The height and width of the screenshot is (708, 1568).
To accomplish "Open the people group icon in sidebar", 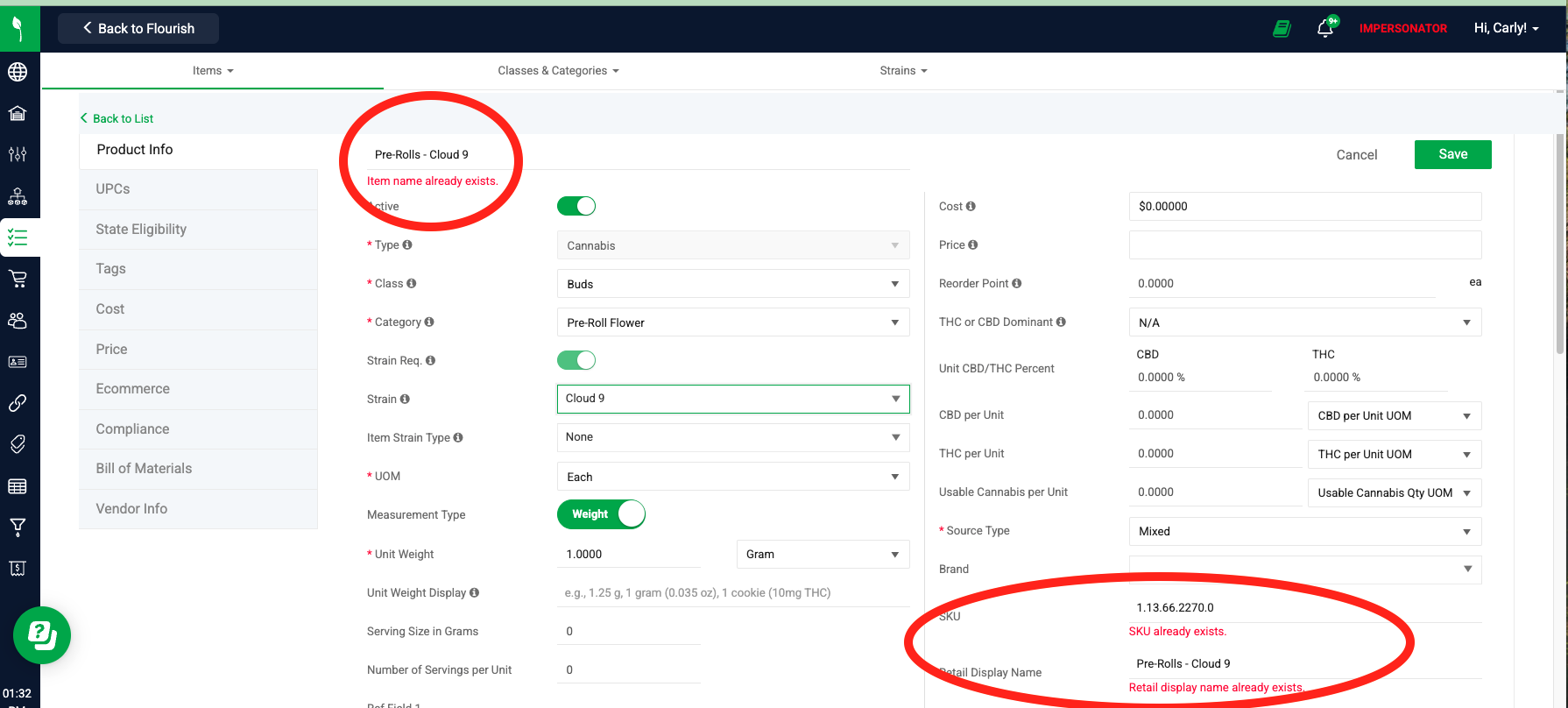I will (18, 320).
